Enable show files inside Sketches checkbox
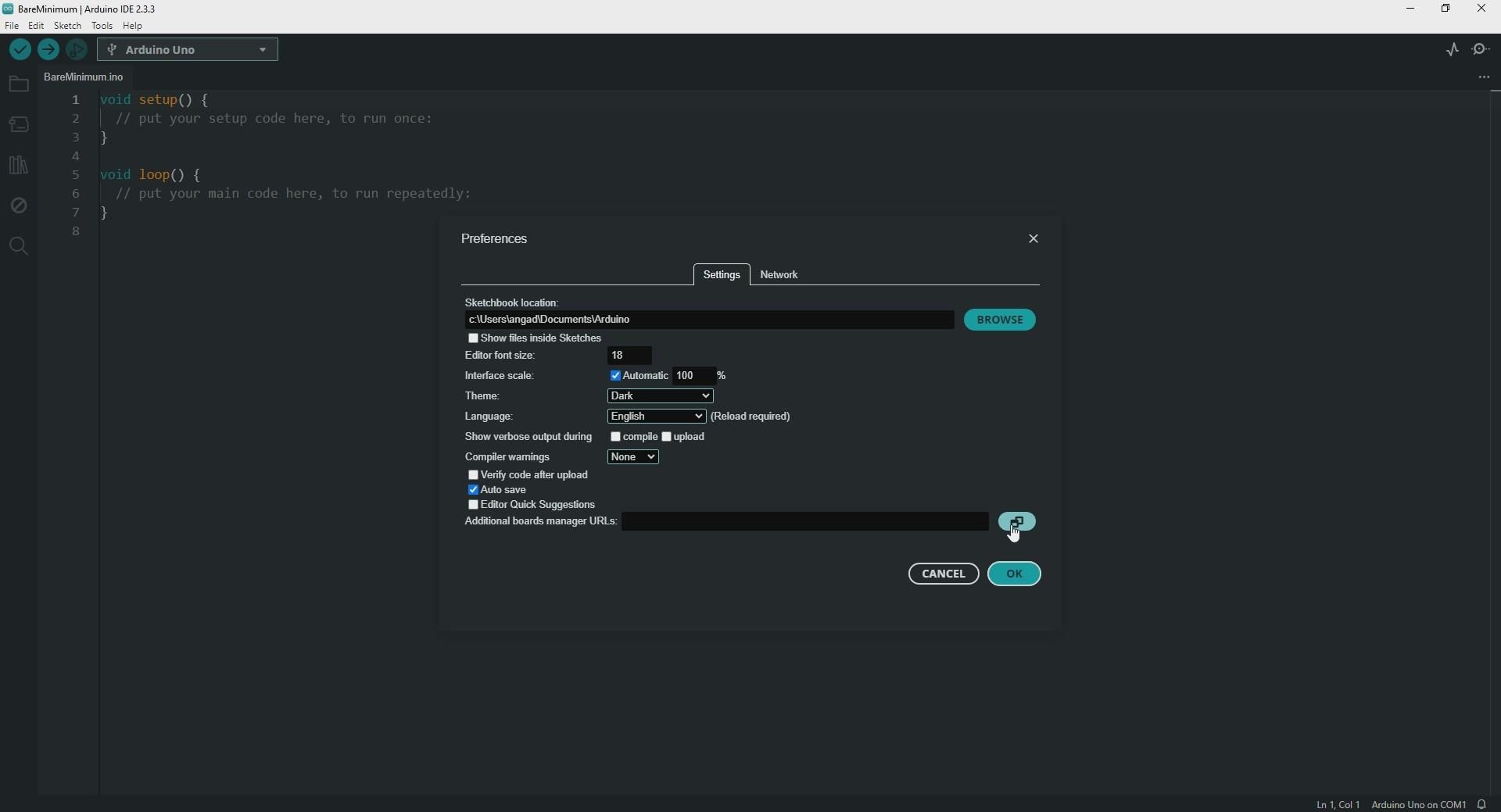1501x812 pixels. coord(473,338)
